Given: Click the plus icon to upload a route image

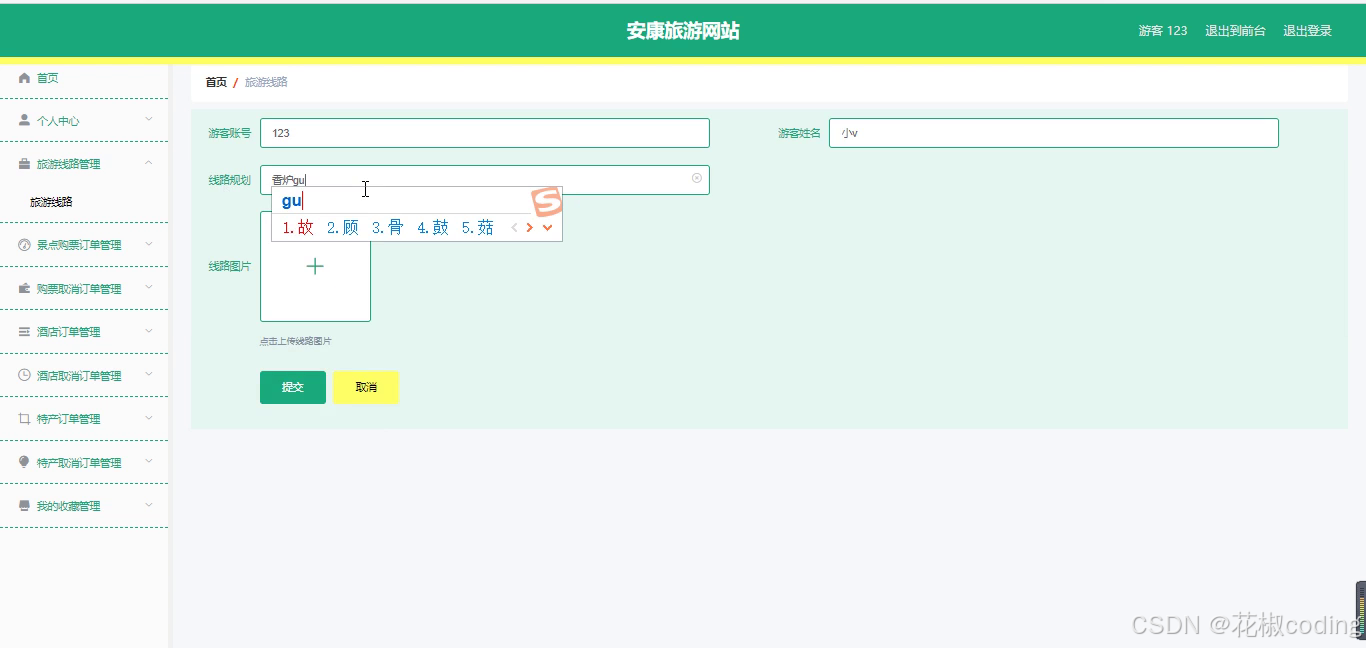Looking at the screenshot, I should tap(315, 266).
